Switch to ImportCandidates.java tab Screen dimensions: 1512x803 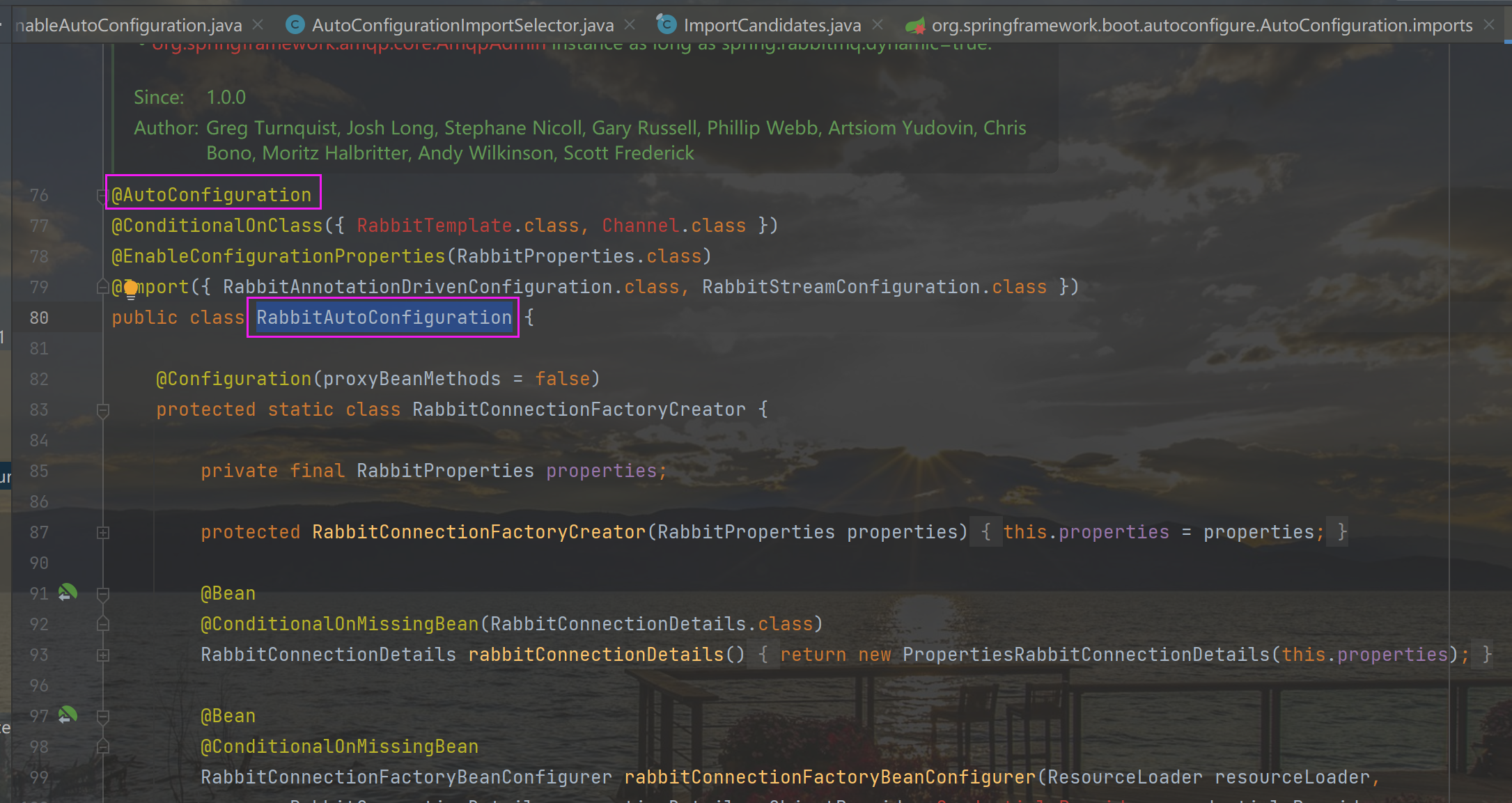772,25
